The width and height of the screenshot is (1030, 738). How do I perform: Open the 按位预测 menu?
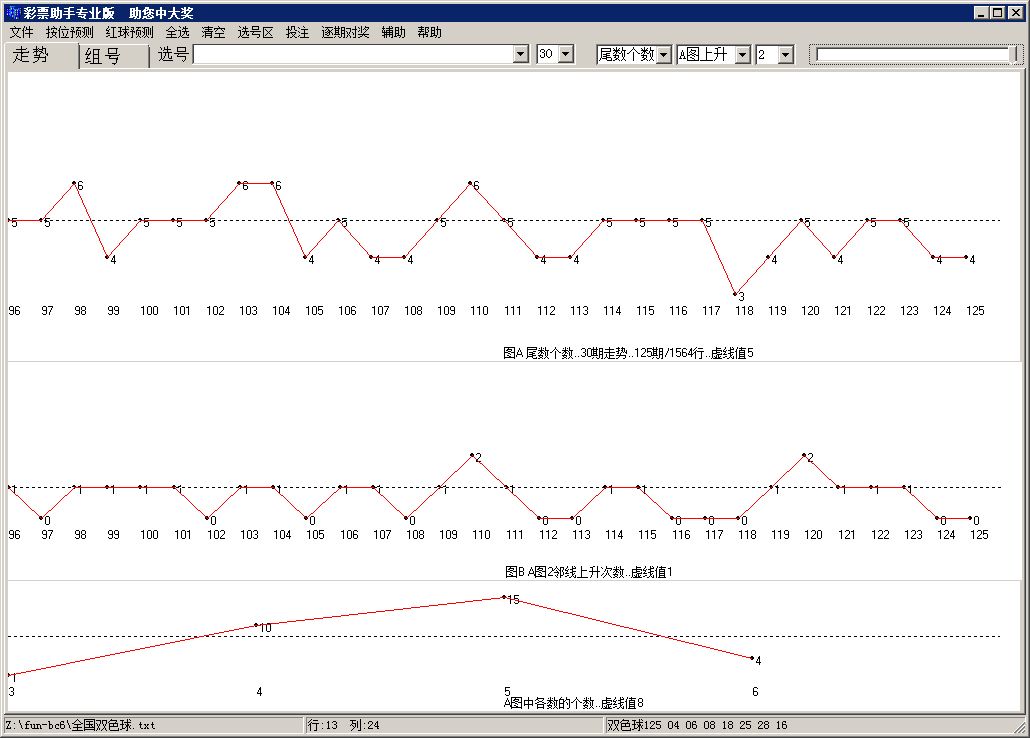[x=70, y=32]
